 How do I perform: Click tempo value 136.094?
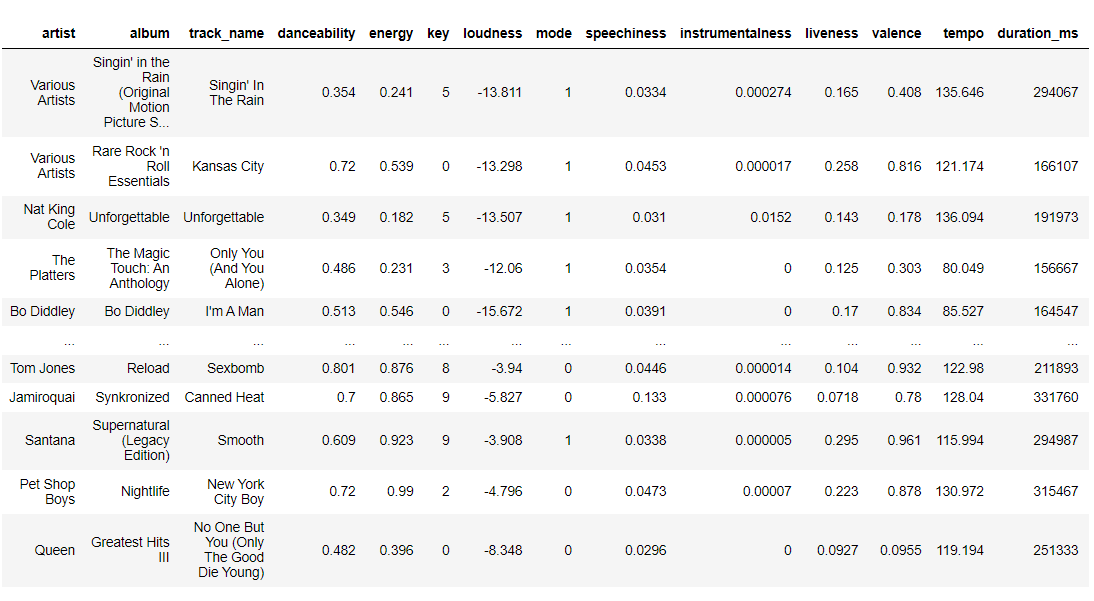959,217
